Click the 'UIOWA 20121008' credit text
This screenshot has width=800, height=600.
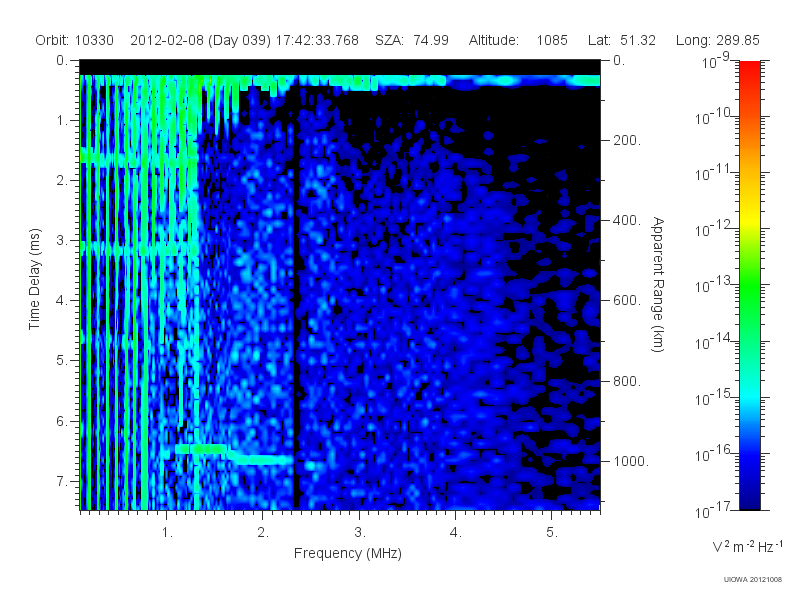(x=753, y=579)
